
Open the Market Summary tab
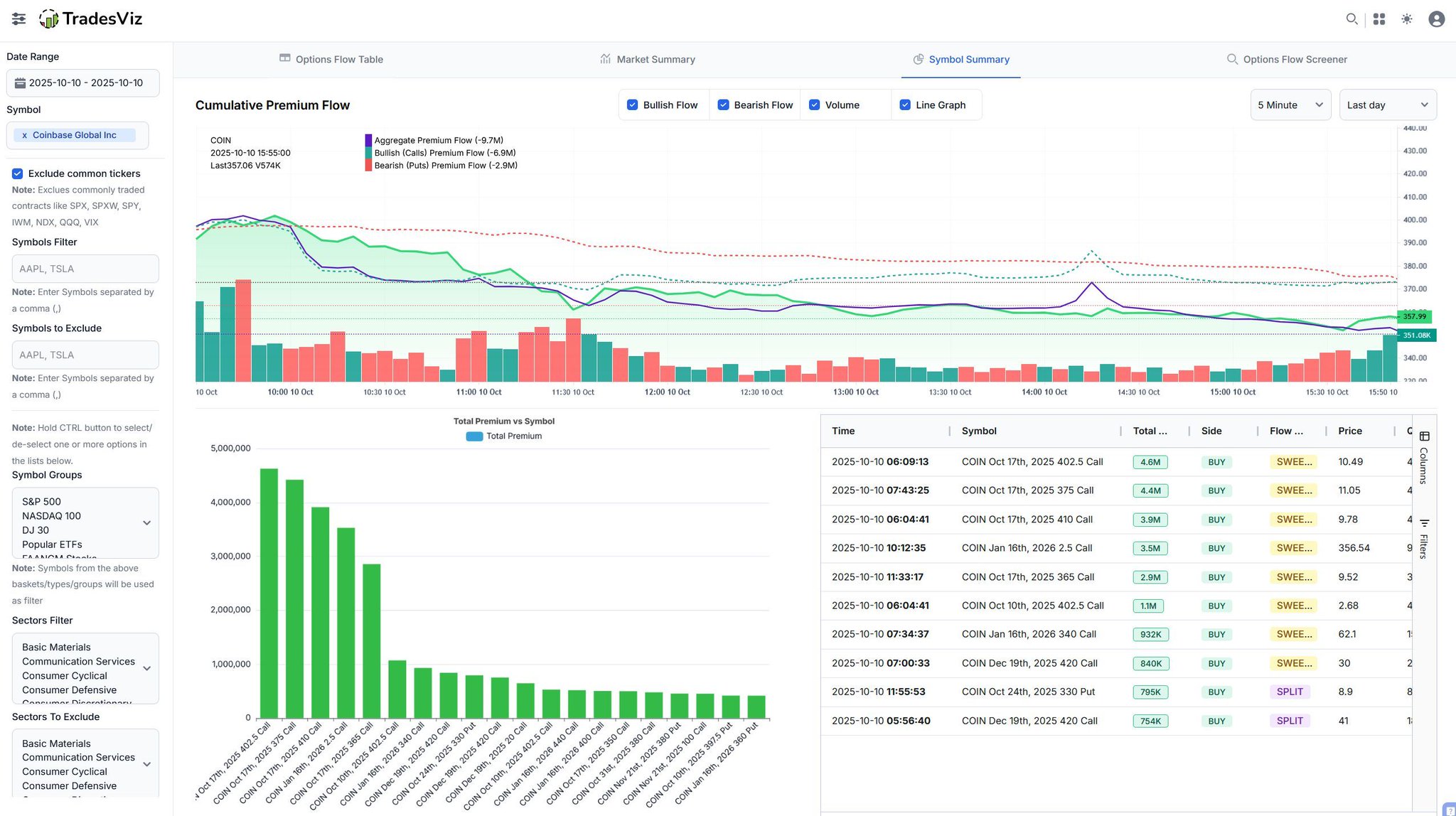coord(648,60)
